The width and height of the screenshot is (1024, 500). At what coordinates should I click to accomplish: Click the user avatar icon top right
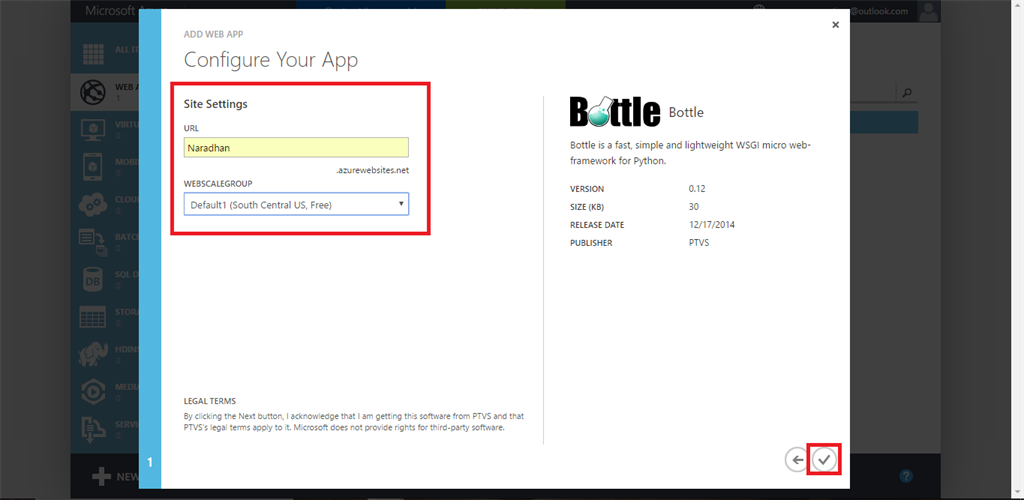tap(928, 11)
